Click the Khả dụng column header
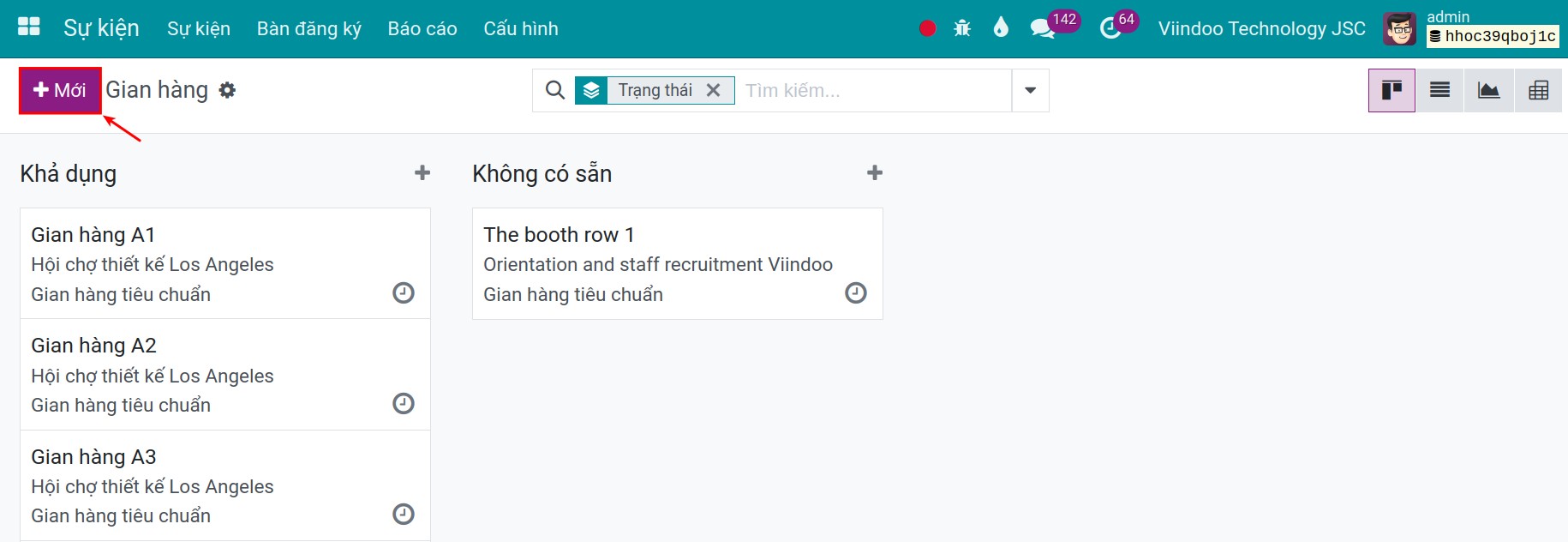Image resolution: width=1568 pixels, height=542 pixels. click(69, 174)
